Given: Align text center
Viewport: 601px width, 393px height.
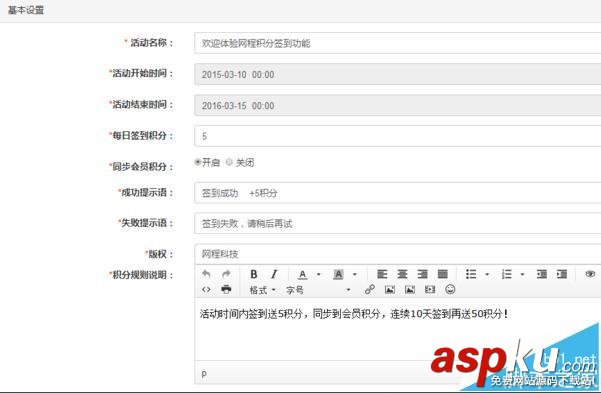Looking at the screenshot, I should click(402, 274).
